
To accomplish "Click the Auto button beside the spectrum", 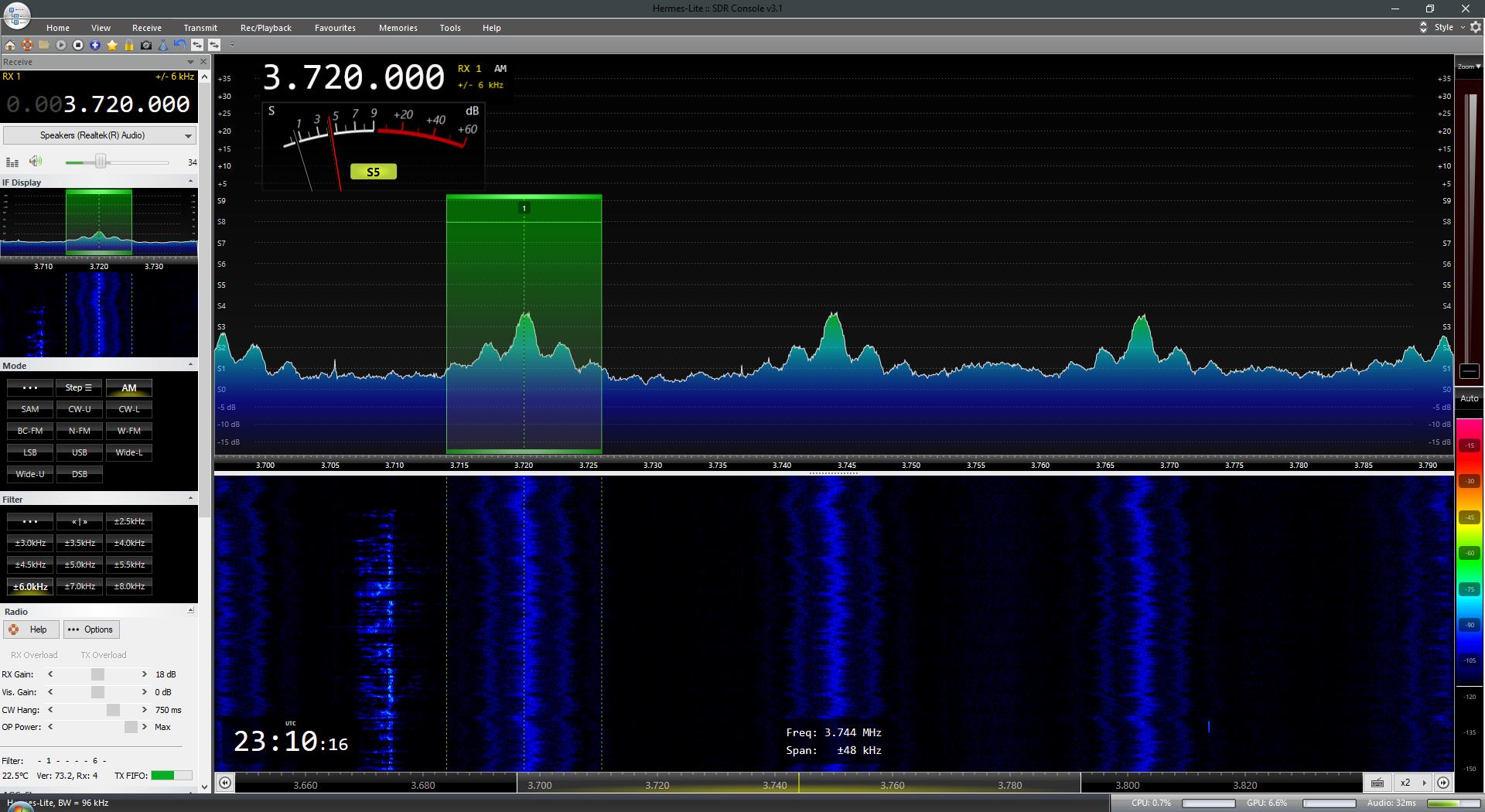I will [x=1469, y=398].
